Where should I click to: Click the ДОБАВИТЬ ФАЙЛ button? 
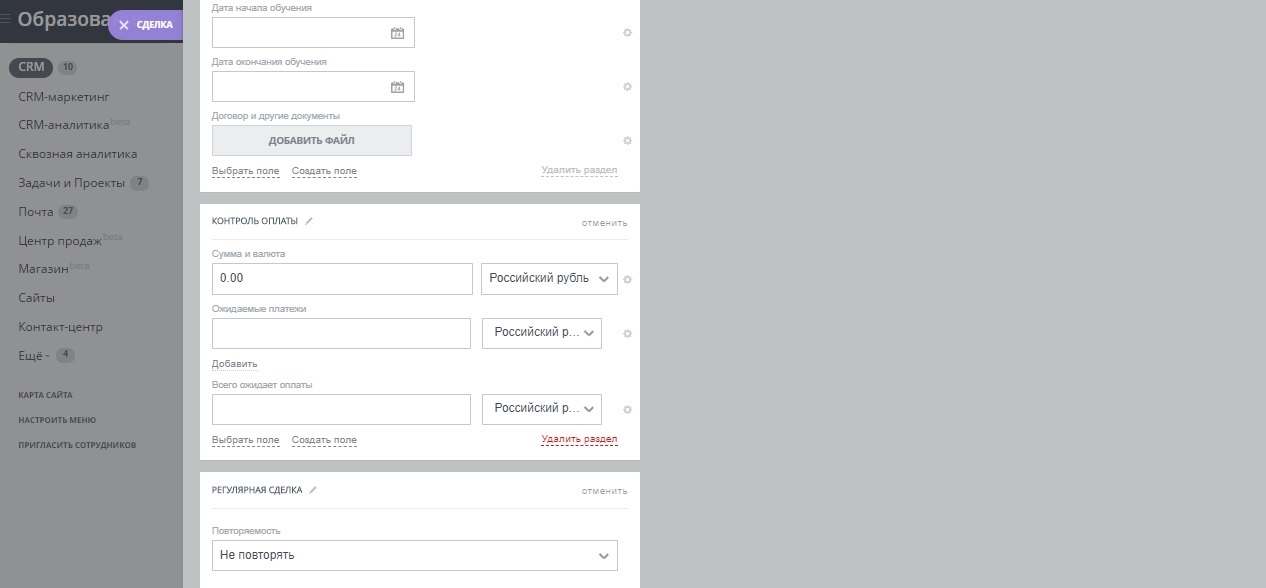(x=312, y=141)
